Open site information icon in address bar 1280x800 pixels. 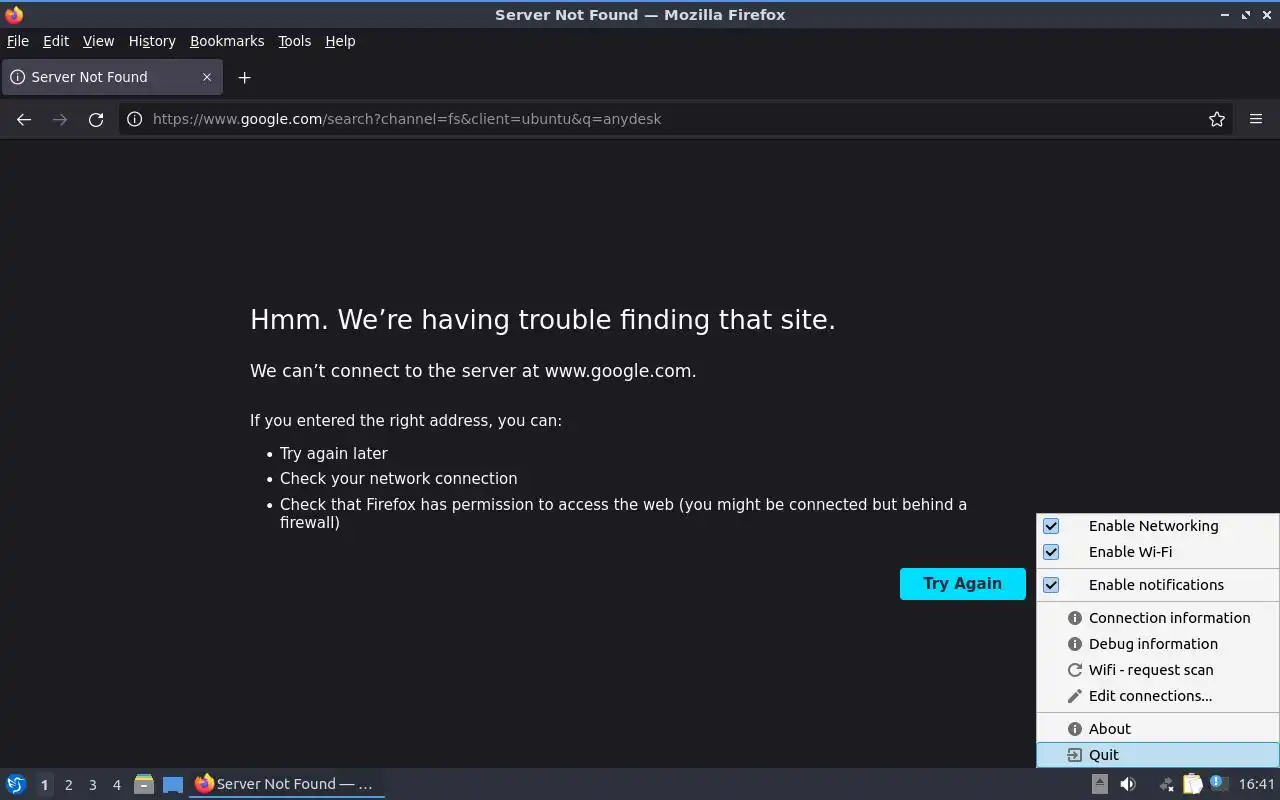point(135,119)
